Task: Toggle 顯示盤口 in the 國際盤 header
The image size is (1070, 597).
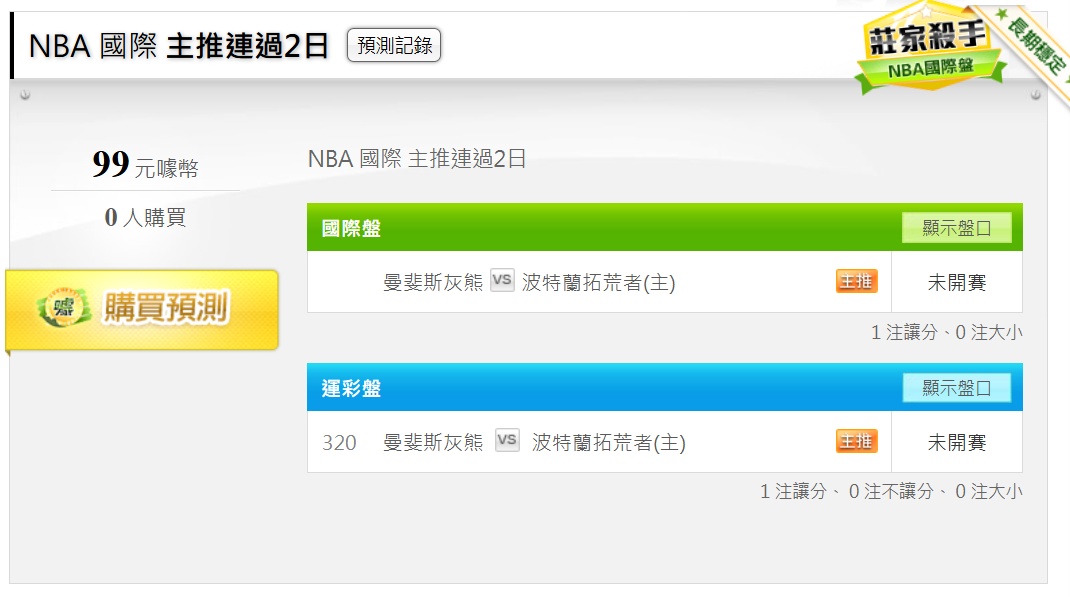Action: tap(956, 228)
